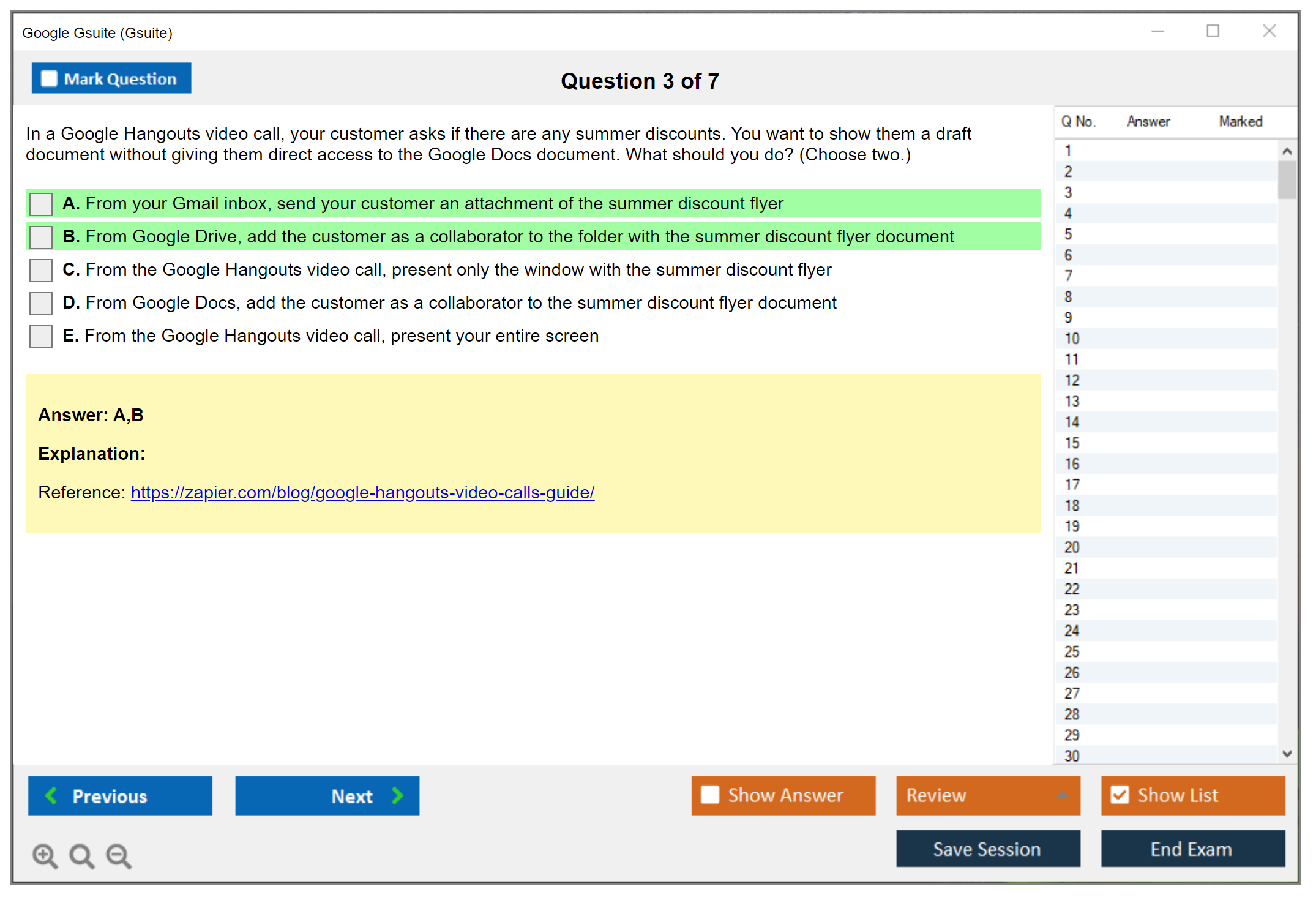Tick the checkbox for answer C
Viewport: 1316px width, 900px height.
[41, 270]
